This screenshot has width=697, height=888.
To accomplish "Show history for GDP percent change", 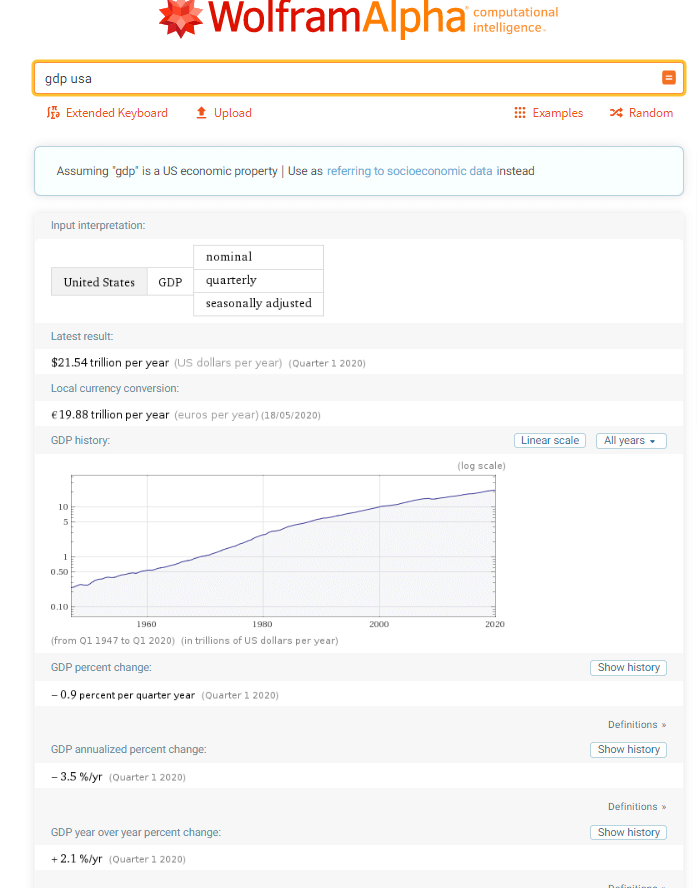I will point(628,668).
